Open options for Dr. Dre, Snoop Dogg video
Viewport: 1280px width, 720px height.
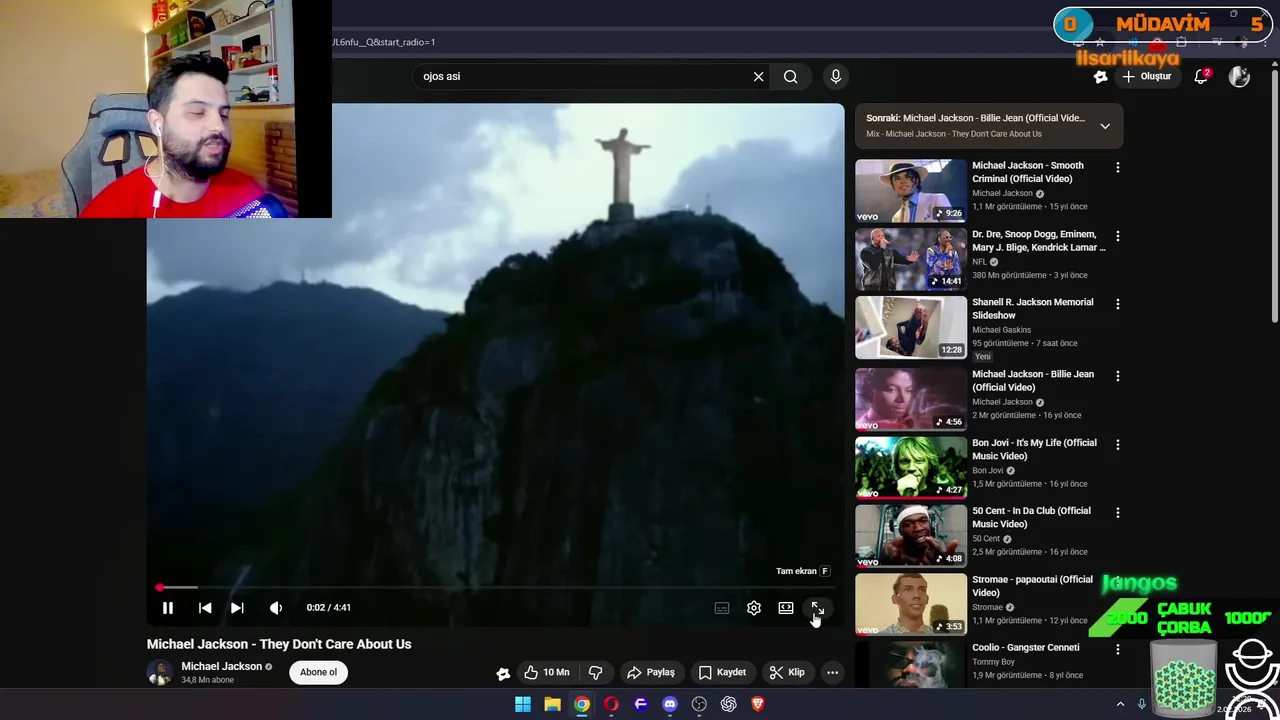coord(1118,236)
